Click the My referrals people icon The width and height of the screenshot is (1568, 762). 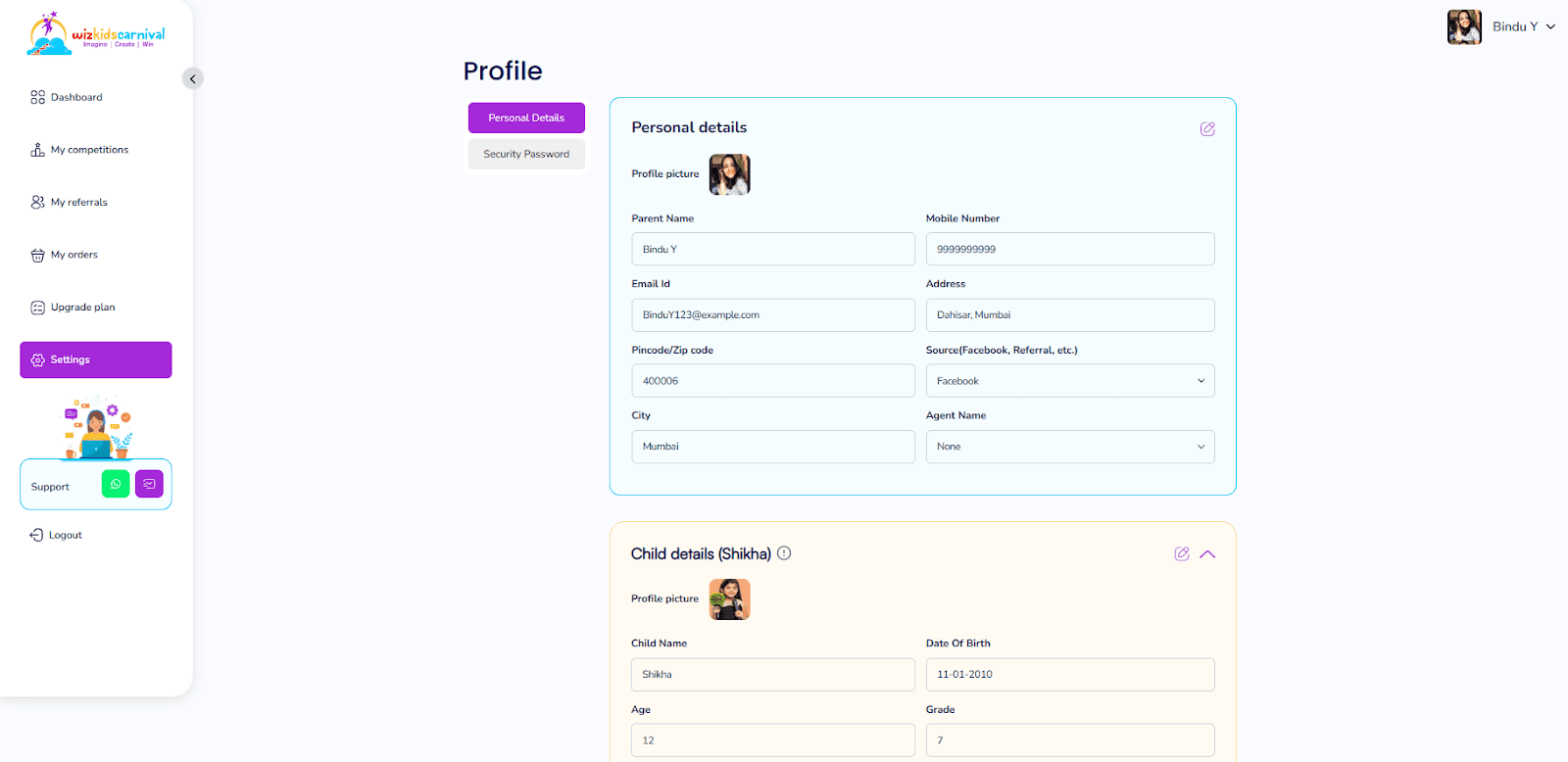pos(37,202)
